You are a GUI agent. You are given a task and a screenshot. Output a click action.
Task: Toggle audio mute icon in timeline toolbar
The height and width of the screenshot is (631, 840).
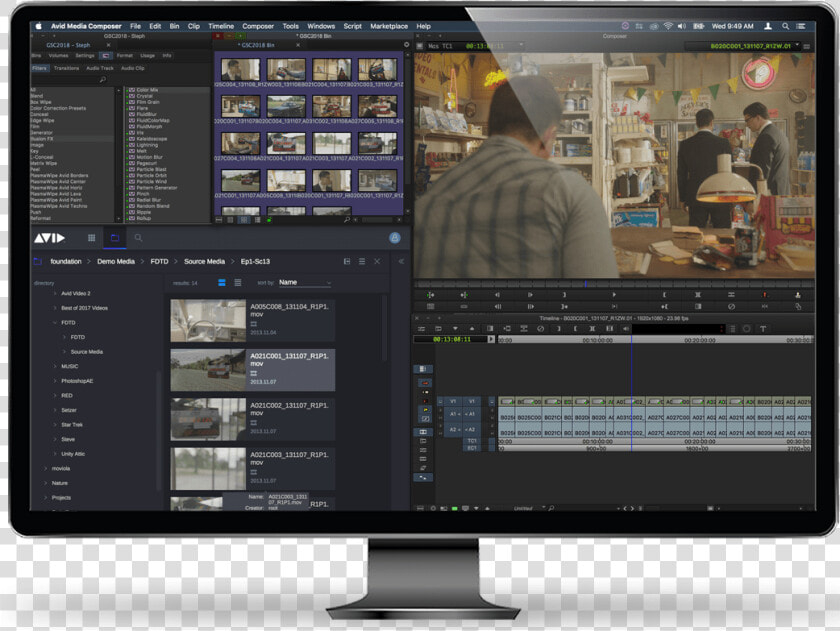(626, 329)
